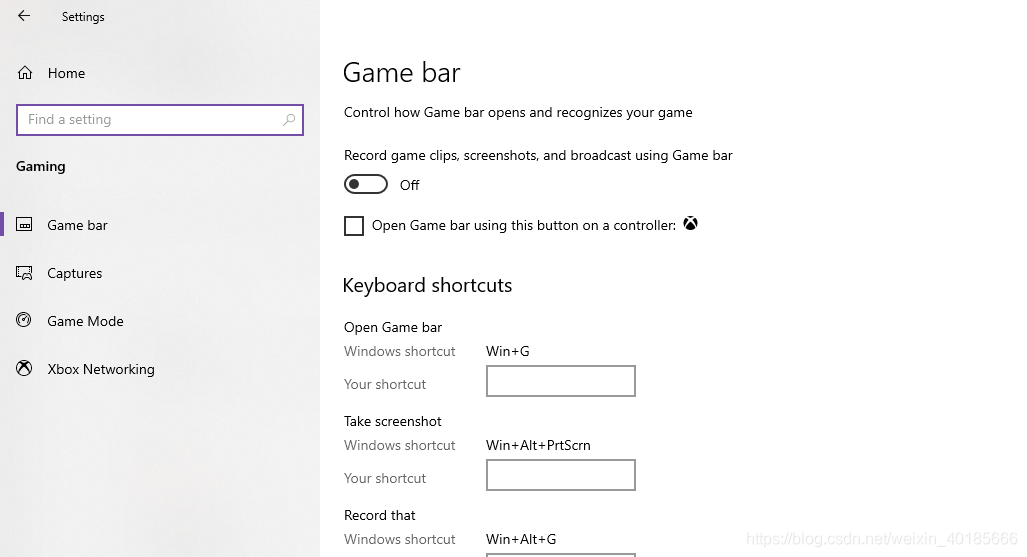This screenshot has height=557, width=1027.
Task: Click the Win+Alt+G shortcut text
Action: click(x=521, y=539)
